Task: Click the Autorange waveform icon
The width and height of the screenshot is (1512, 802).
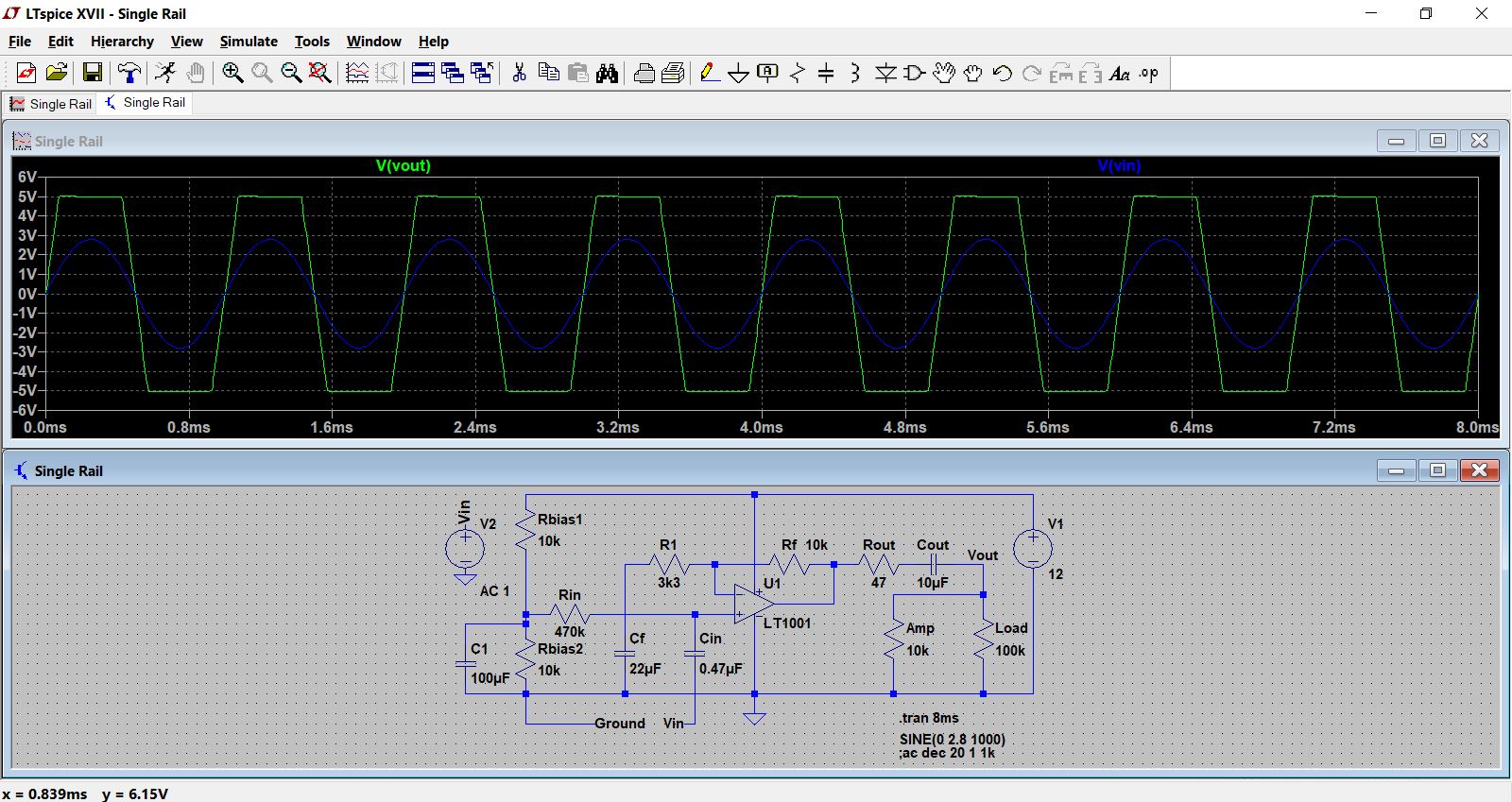Action: pos(357,73)
